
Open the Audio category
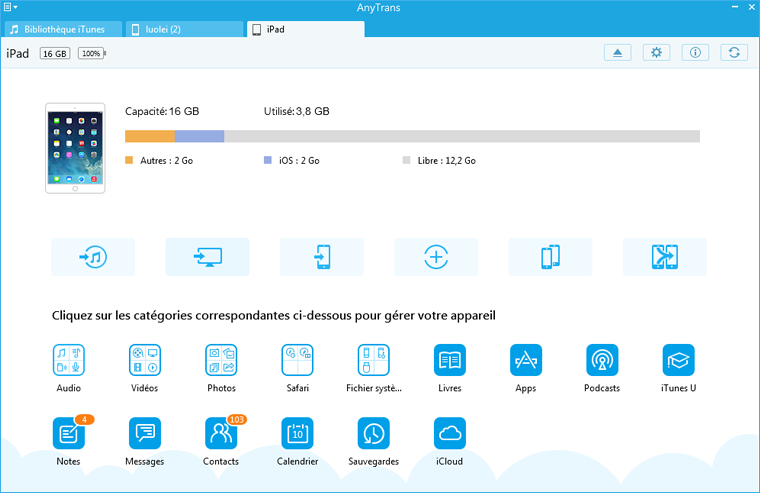tap(69, 360)
